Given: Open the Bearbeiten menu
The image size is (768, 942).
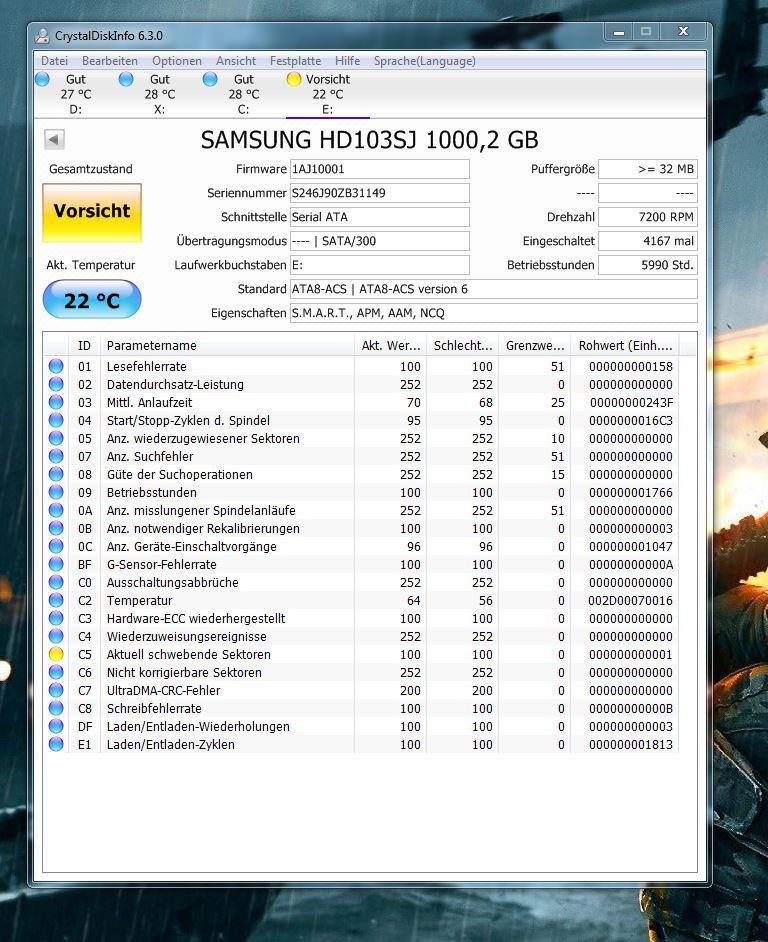Looking at the screenshot, I should pos(110,61).
